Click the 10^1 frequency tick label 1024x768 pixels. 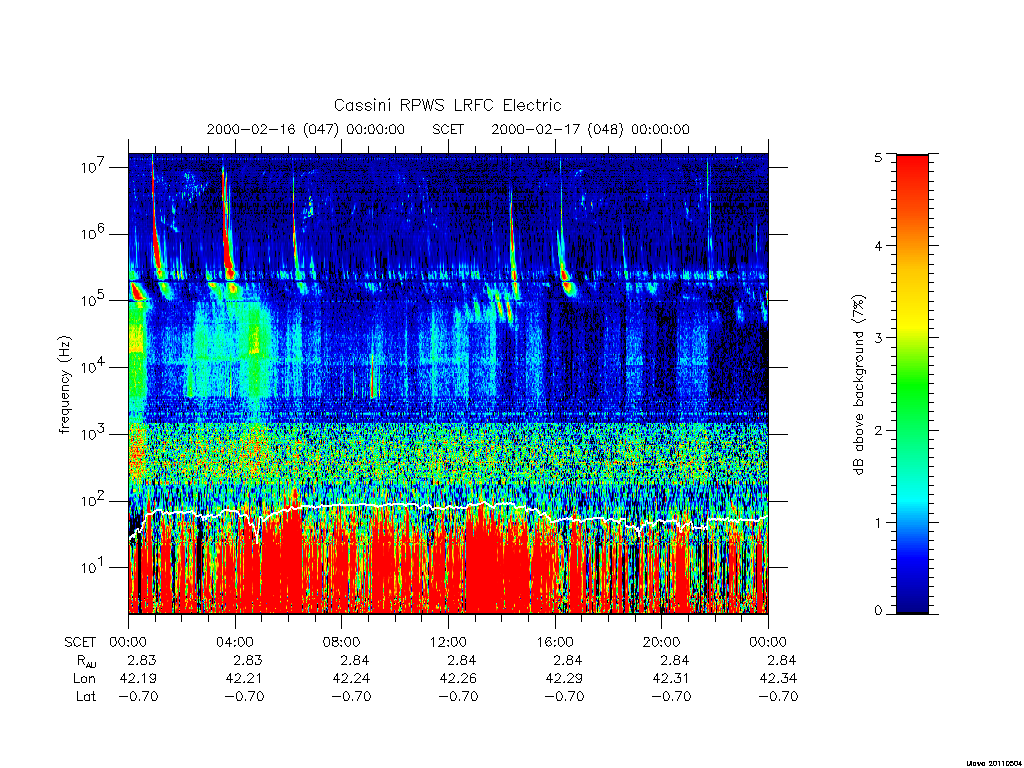(x=93, y=568)
